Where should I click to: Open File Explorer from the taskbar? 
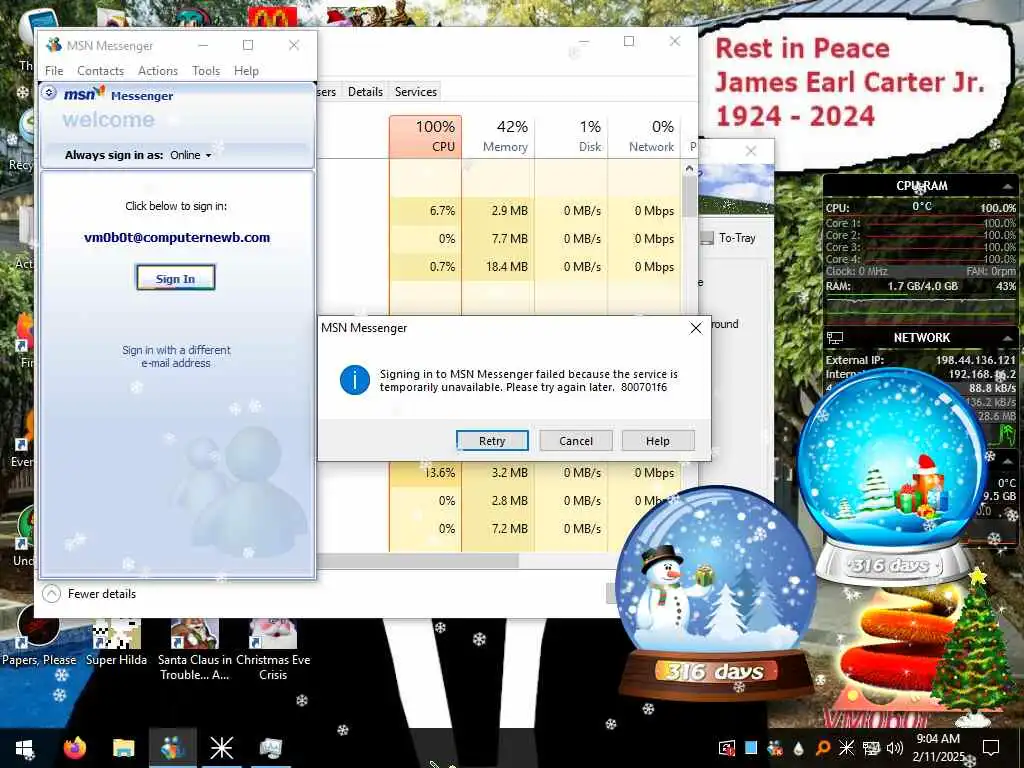tap(123, 748)
